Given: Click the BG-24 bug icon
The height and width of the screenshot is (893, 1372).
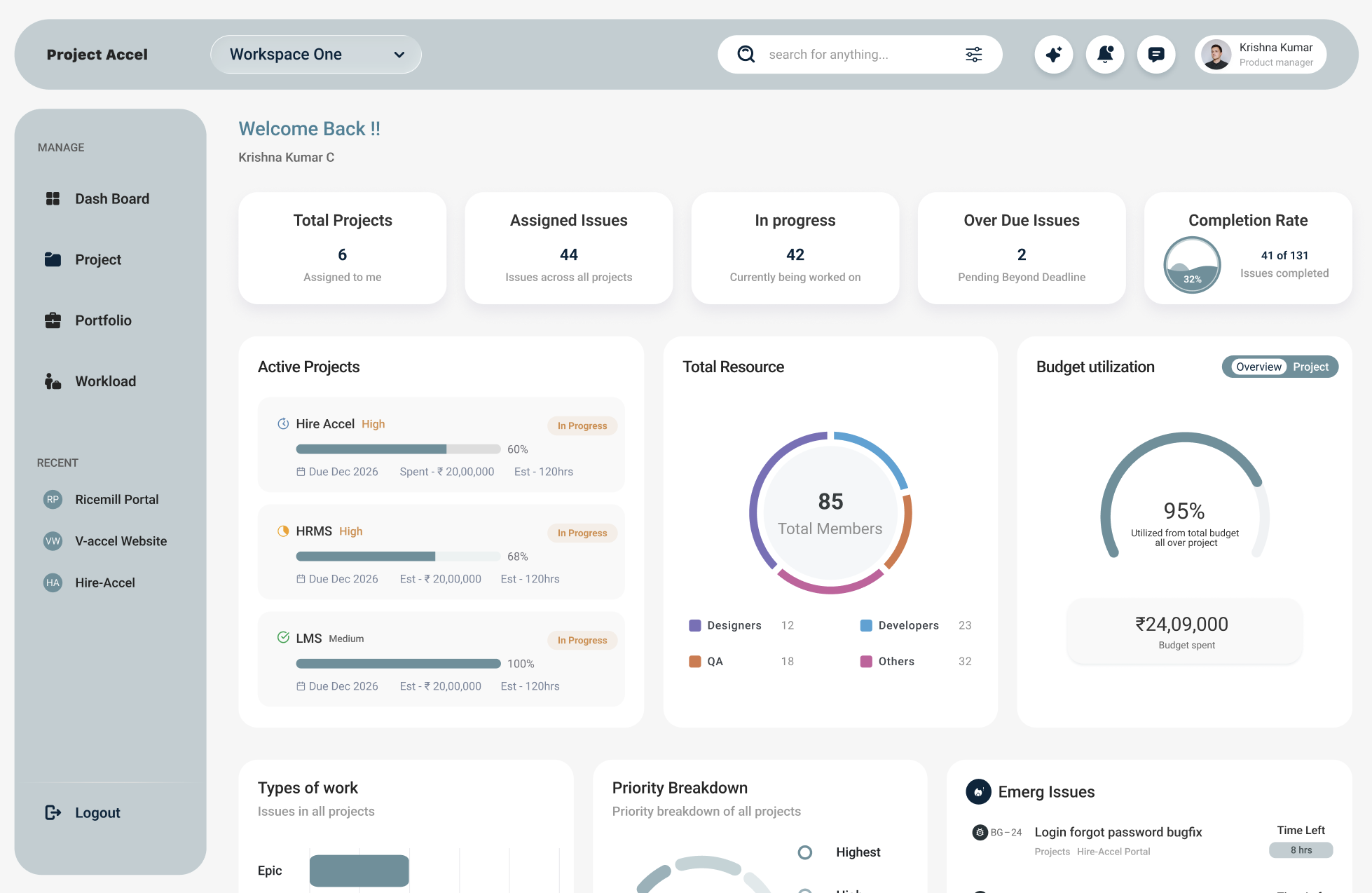Looking at the screenshot, I should [980, 832].
